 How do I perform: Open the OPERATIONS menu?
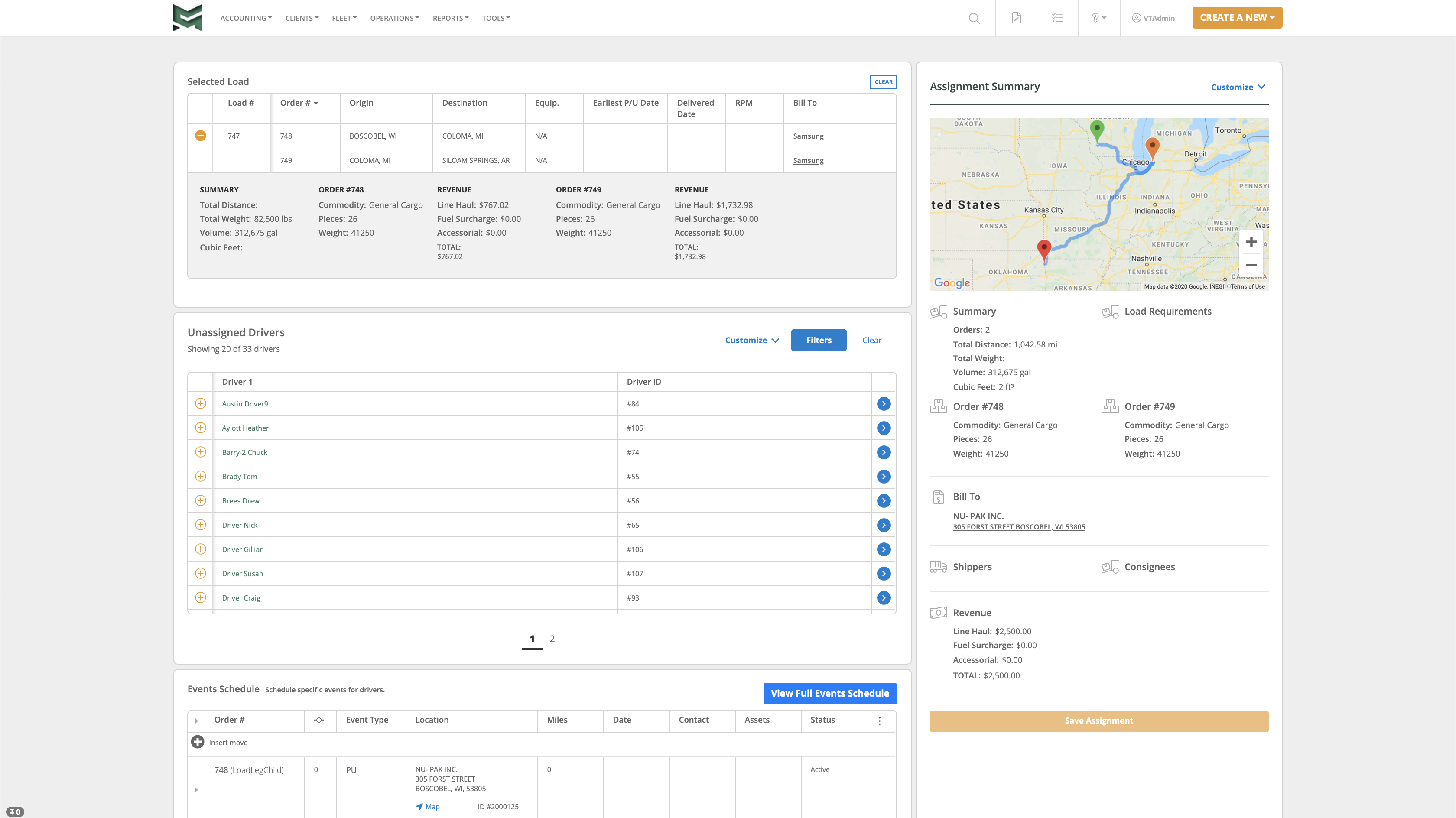(394, 17)
